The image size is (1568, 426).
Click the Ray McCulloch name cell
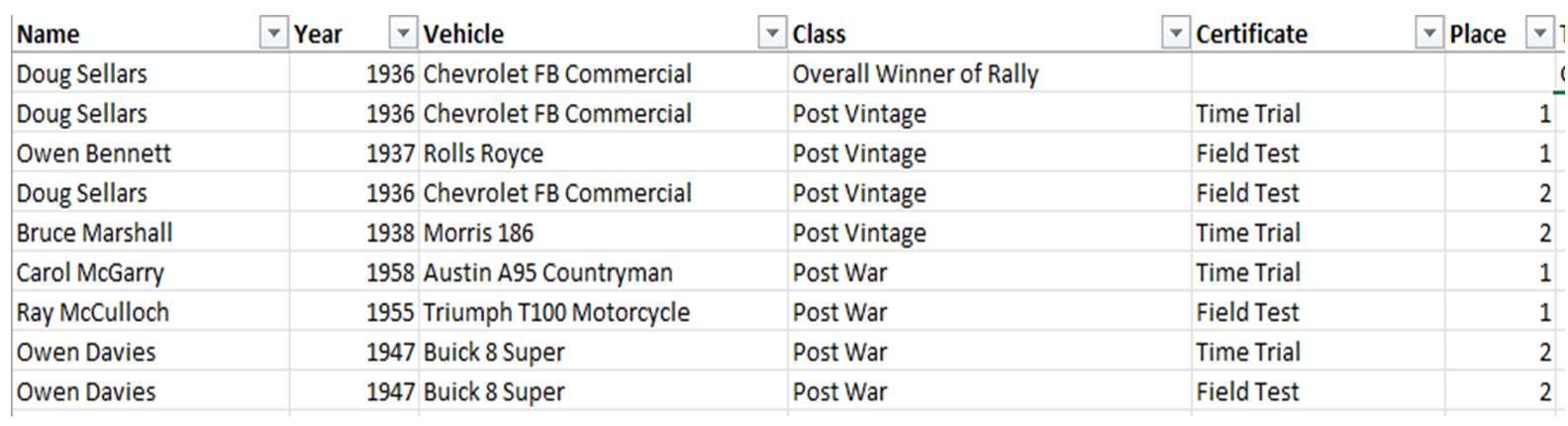93,312
